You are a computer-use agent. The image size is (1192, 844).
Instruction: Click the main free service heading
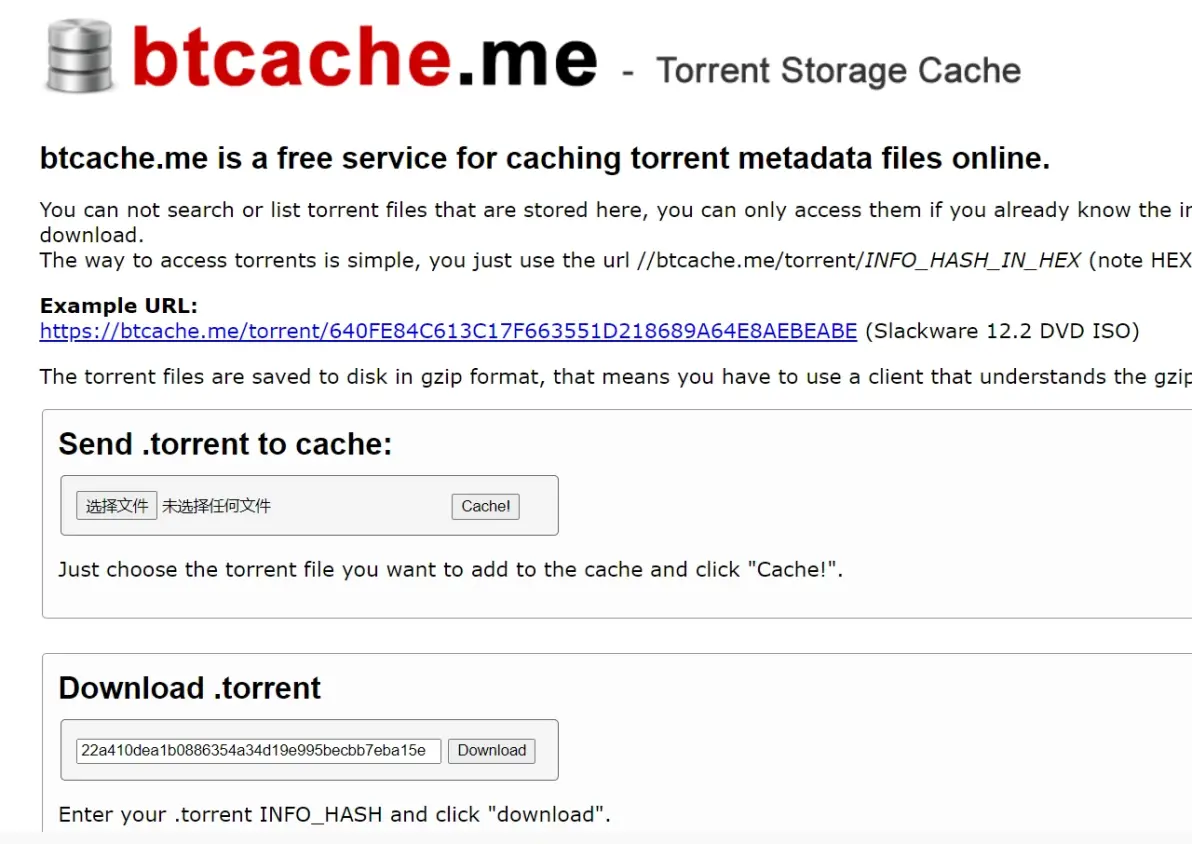(545, 159)
